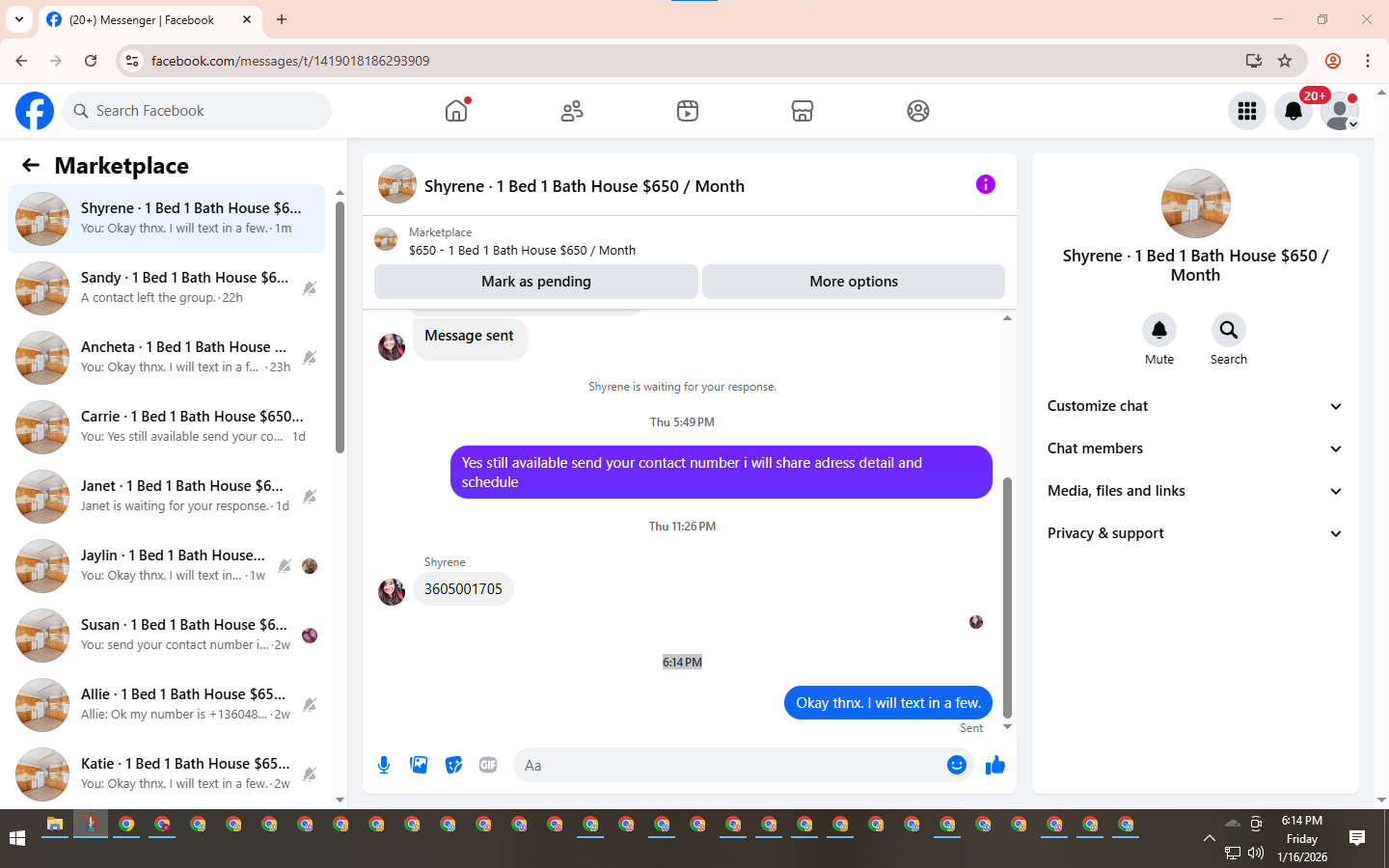This screenshot has width=1389, height=868.
Task: Search in conversation with magnifier icon
Action: pyautogui.click(x=1228, y=330)
